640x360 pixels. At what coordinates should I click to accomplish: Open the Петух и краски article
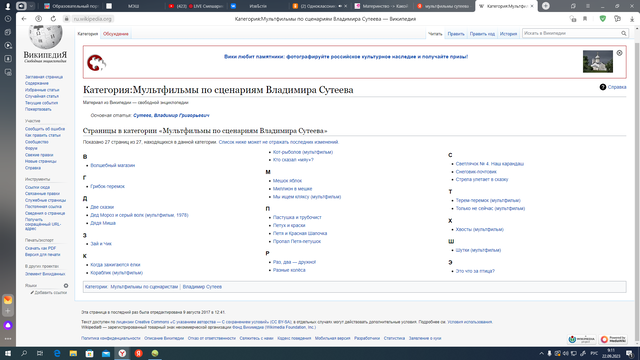pos(289,225)
